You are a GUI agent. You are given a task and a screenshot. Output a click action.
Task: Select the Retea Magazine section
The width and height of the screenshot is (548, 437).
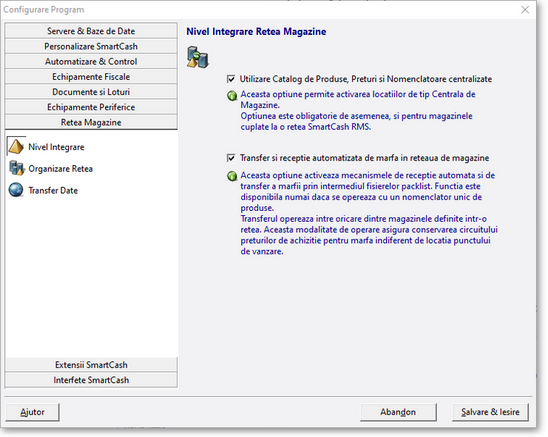pos(91,122)
